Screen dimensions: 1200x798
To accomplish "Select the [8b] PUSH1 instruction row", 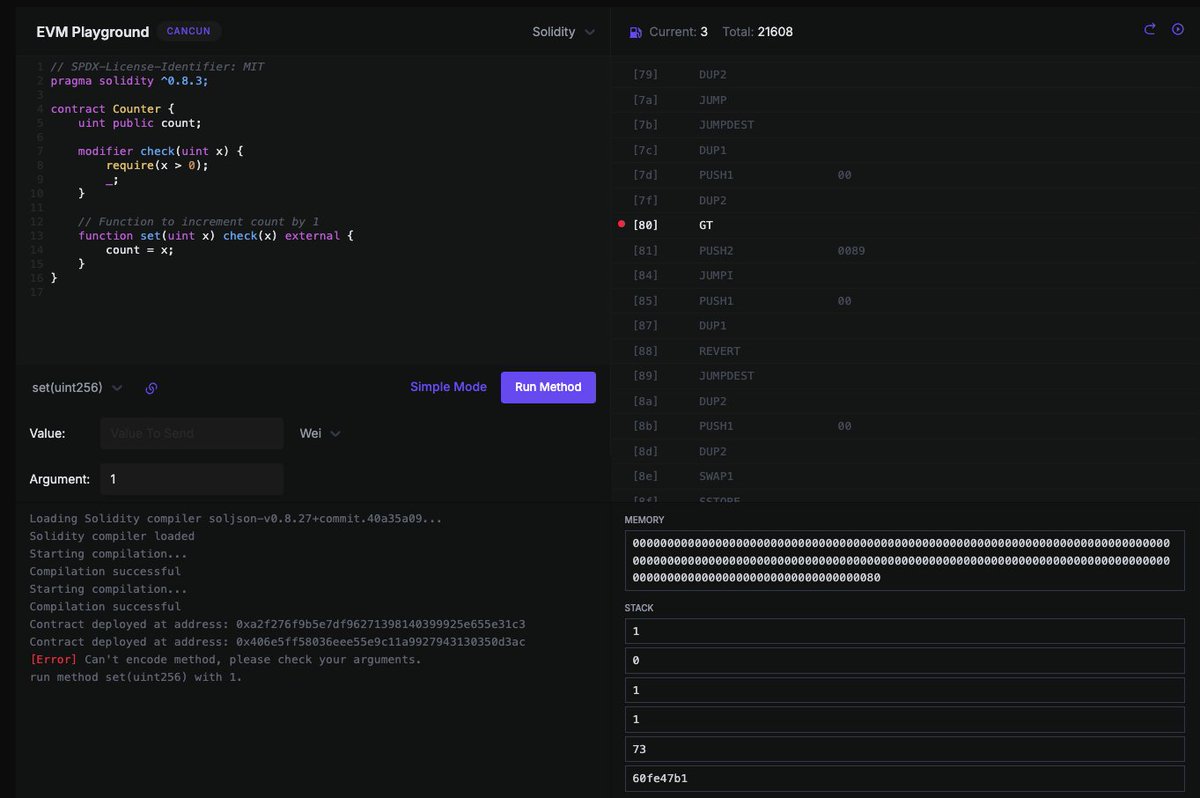I will click(905, 426).
